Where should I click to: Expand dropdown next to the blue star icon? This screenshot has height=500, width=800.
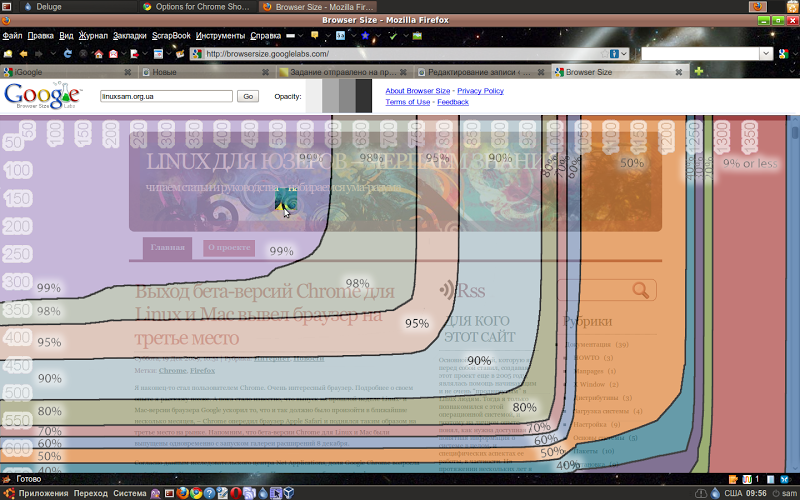pyautogui.click(x=378, y=36)
